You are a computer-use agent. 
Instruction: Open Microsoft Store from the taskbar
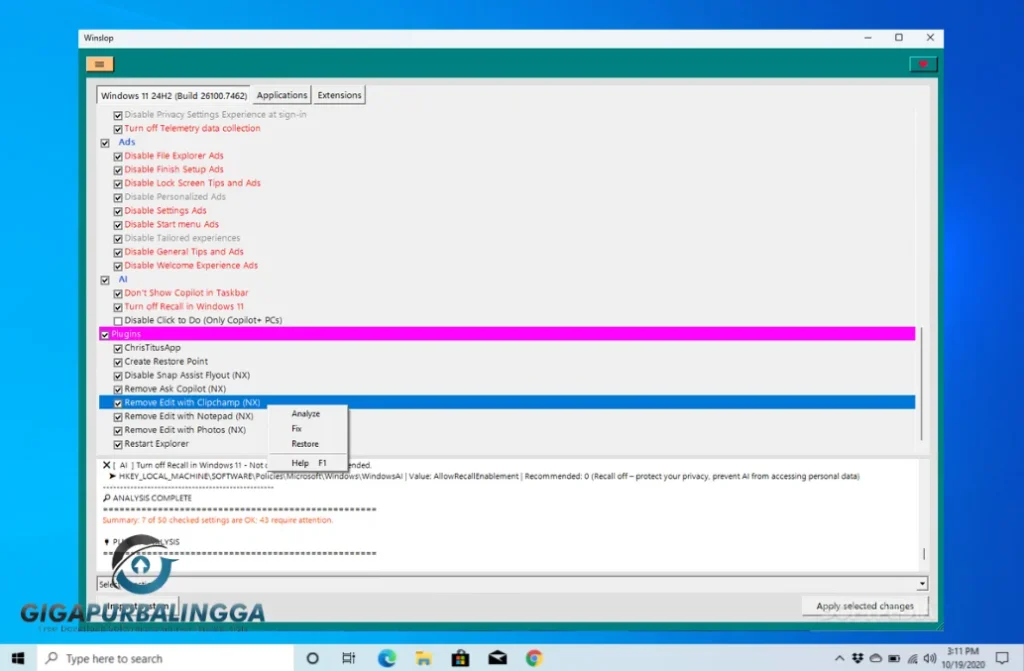[461, 658]
